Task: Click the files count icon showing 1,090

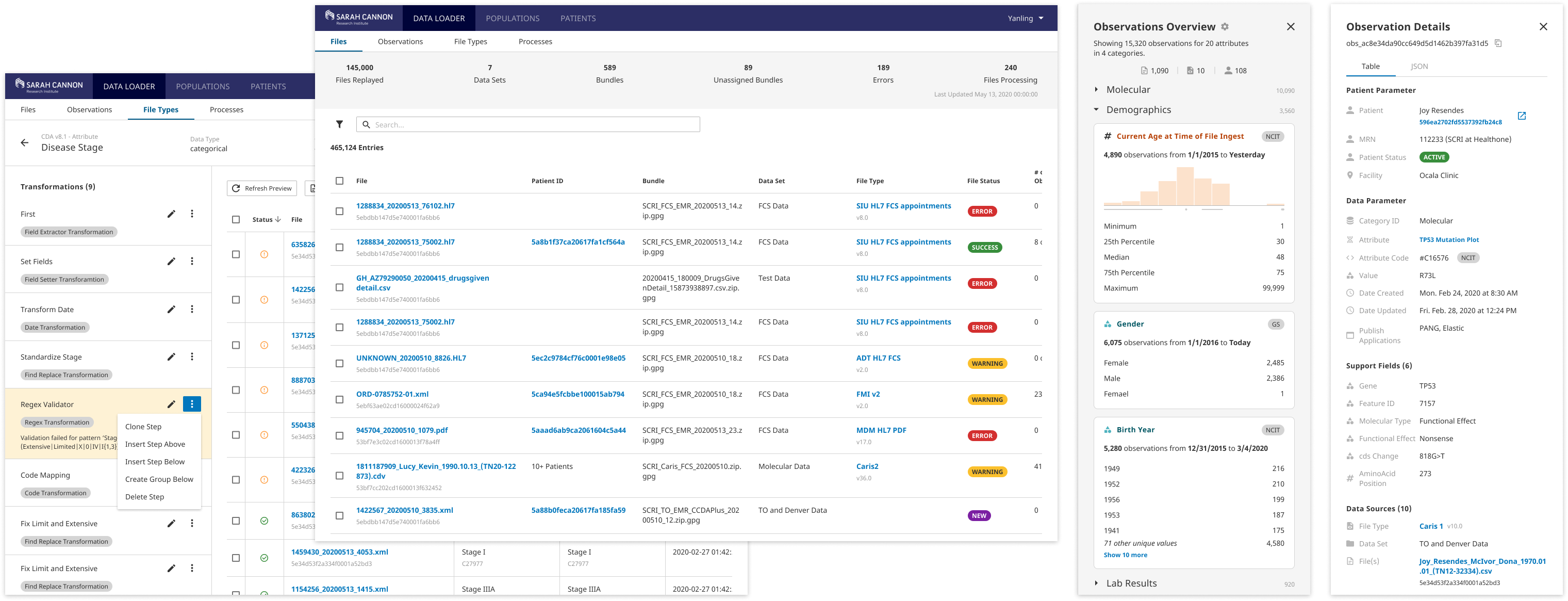Action: pos(1144,71)
